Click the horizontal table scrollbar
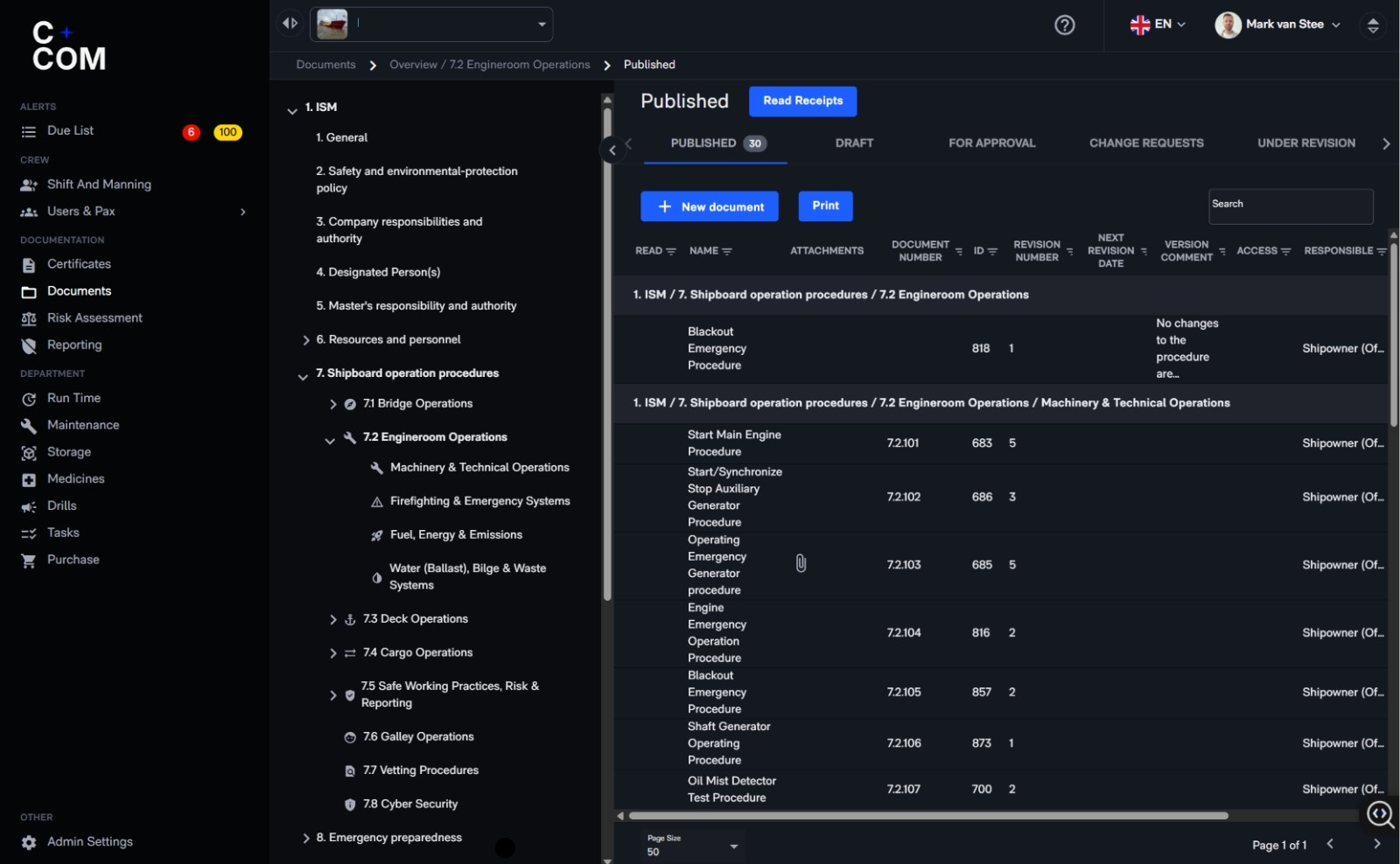Image resolution: width=1400 pixels, height=864 pixels. tap(928, 816)
